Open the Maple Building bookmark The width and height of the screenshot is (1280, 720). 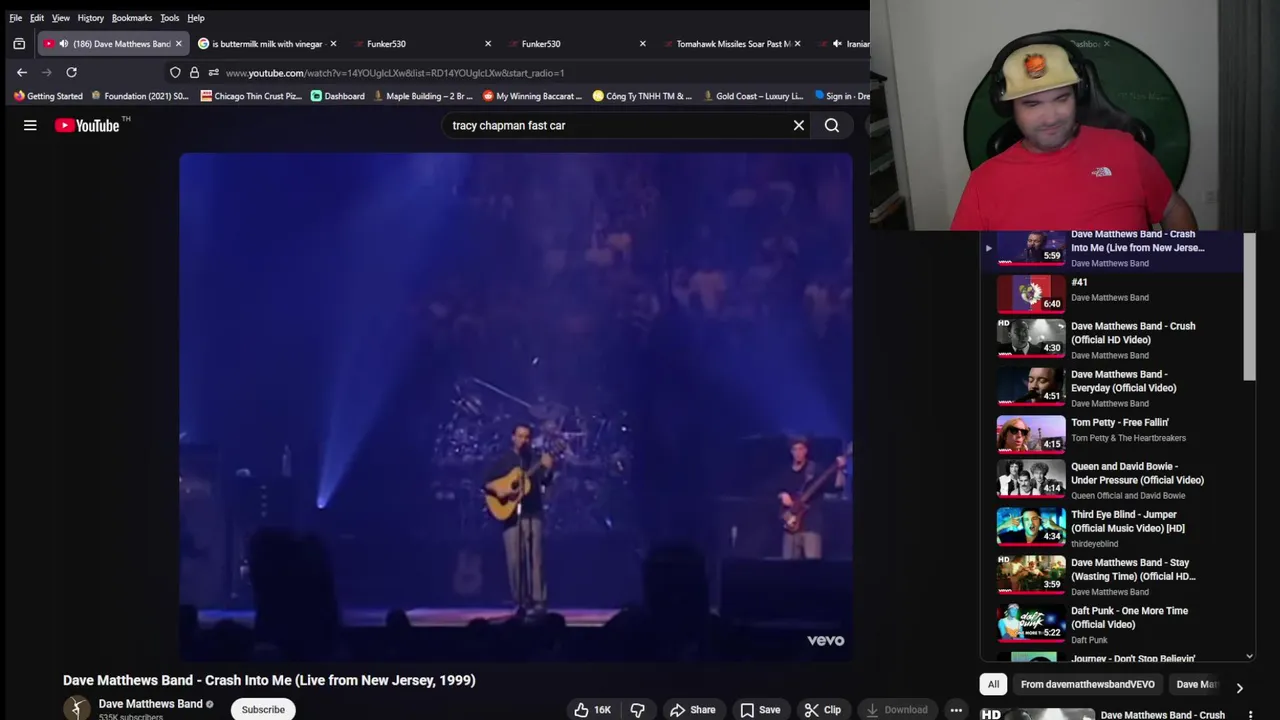423,96
